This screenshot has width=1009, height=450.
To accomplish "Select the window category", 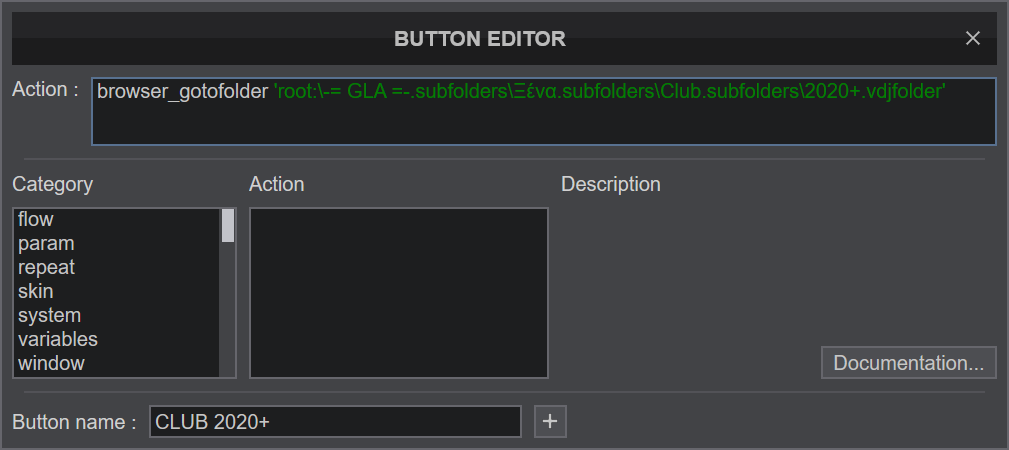I will click(51, 364).
